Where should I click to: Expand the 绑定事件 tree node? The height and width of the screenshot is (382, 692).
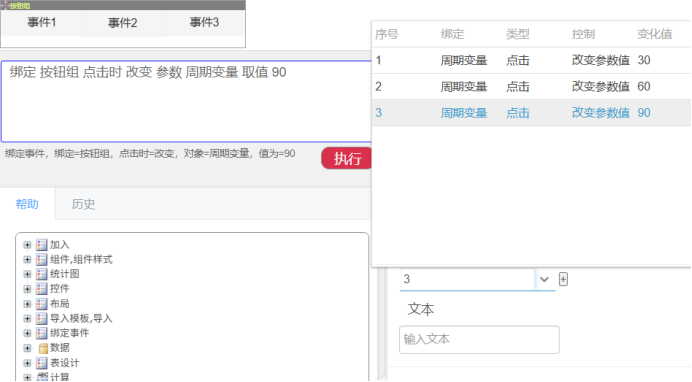27,333
